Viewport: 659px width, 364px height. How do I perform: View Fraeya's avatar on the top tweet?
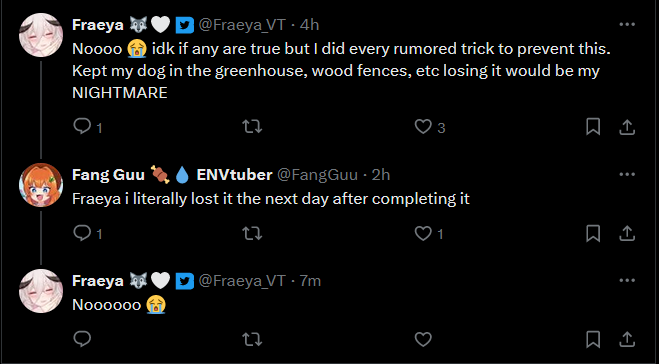tap(41, 35)
